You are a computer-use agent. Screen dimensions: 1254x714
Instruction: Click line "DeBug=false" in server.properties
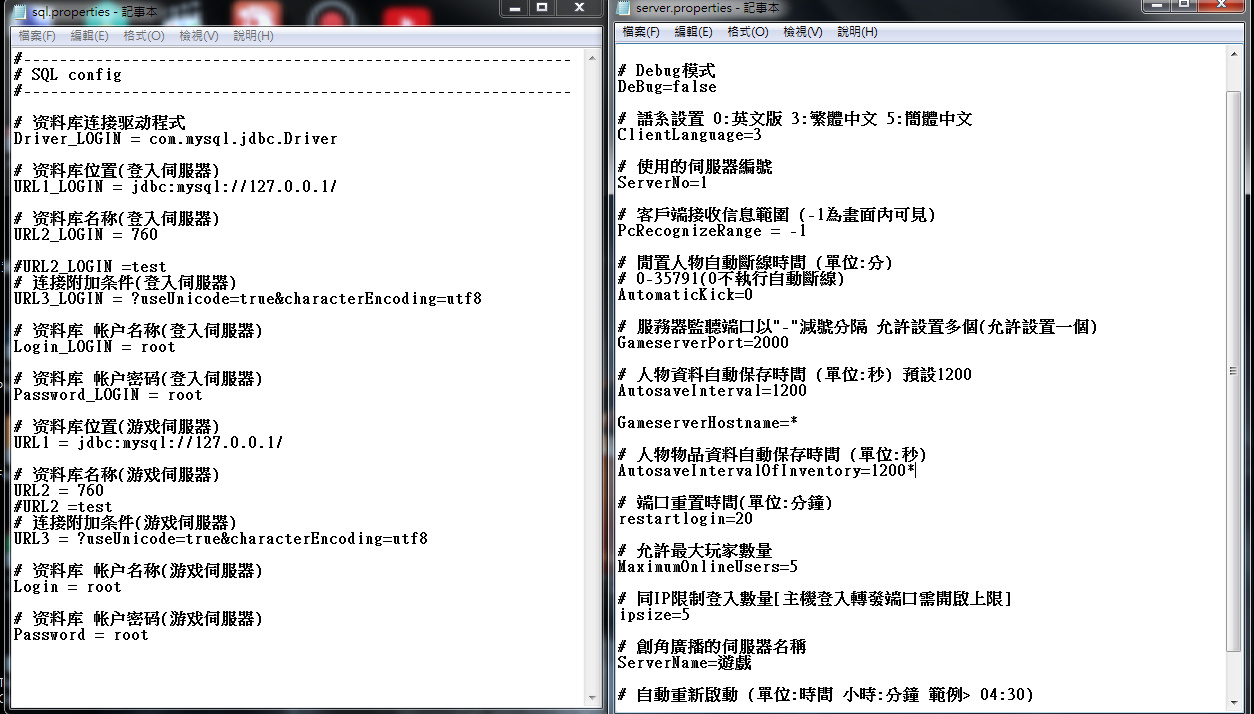[667, 87]
